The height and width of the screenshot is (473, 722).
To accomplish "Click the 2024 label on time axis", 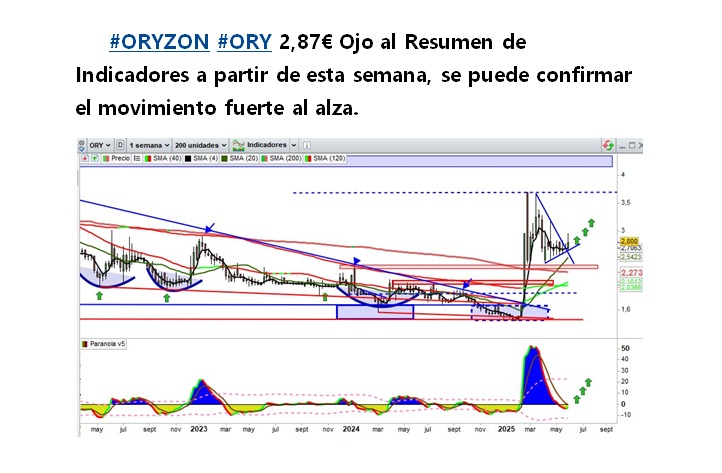I will pos(351,429).
